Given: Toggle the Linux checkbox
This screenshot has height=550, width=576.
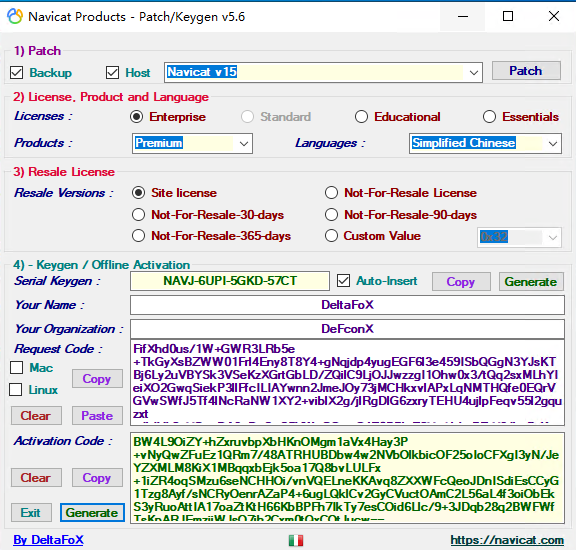Looking at the screenshot, I should (x=15, y=389).
